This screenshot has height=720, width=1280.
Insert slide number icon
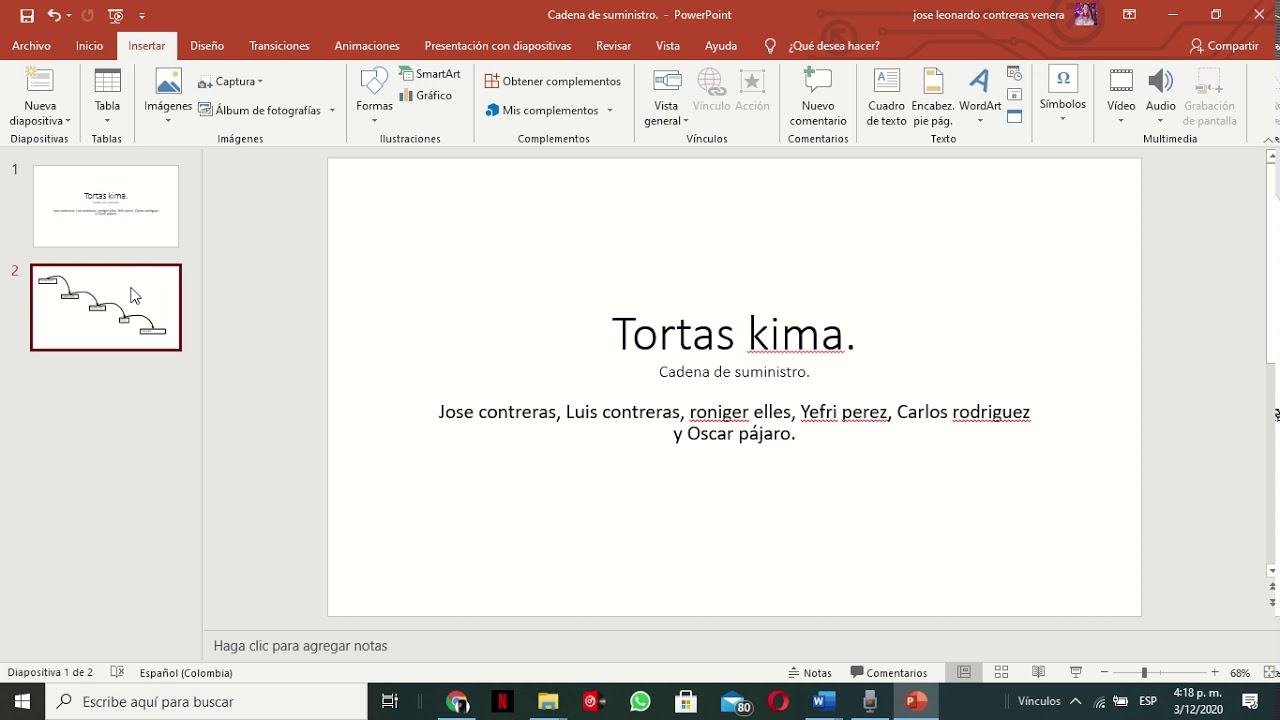[1014, 95]
